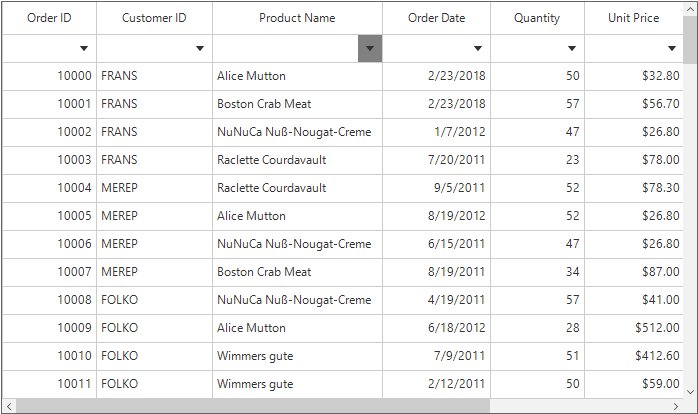Click the horizontal scrollbar thumb

pos(253,406)
